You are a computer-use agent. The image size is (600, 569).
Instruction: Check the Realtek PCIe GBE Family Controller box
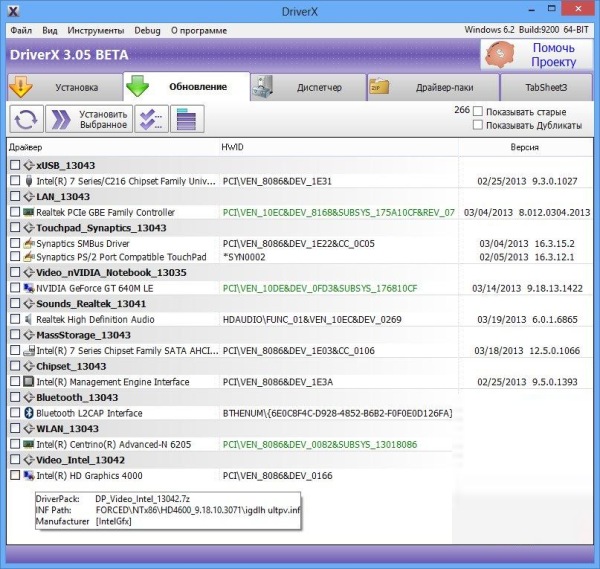(x=14, y=212)
